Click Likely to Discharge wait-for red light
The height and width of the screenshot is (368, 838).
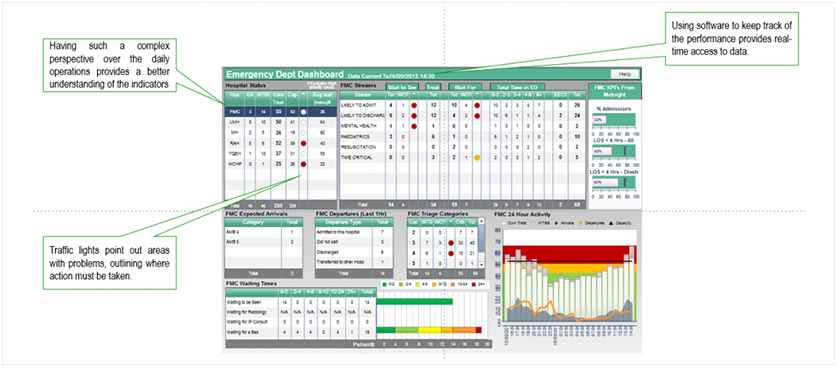tap(477, 116)
